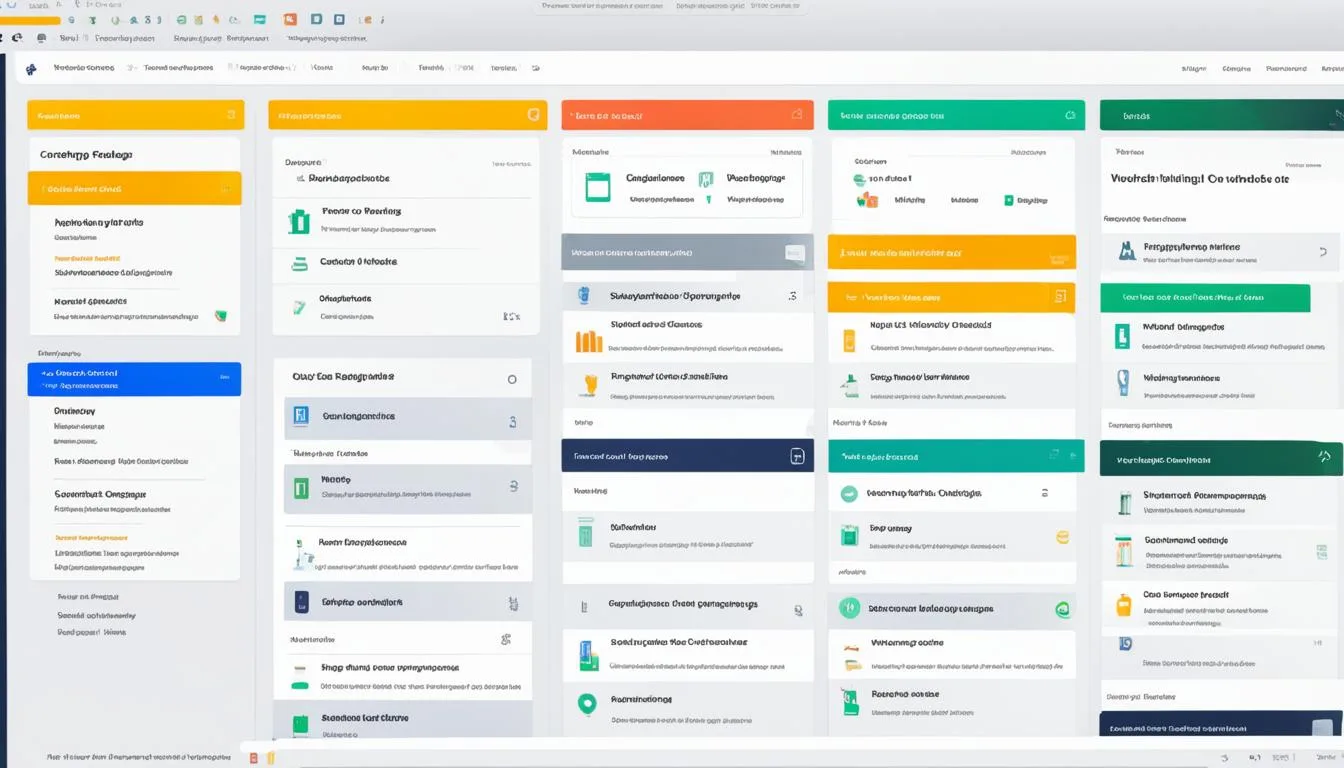Click the bright green bar in the fifth column
Screen dimensions: 1344x768
pyautogui.click(x=1205, y=297)
